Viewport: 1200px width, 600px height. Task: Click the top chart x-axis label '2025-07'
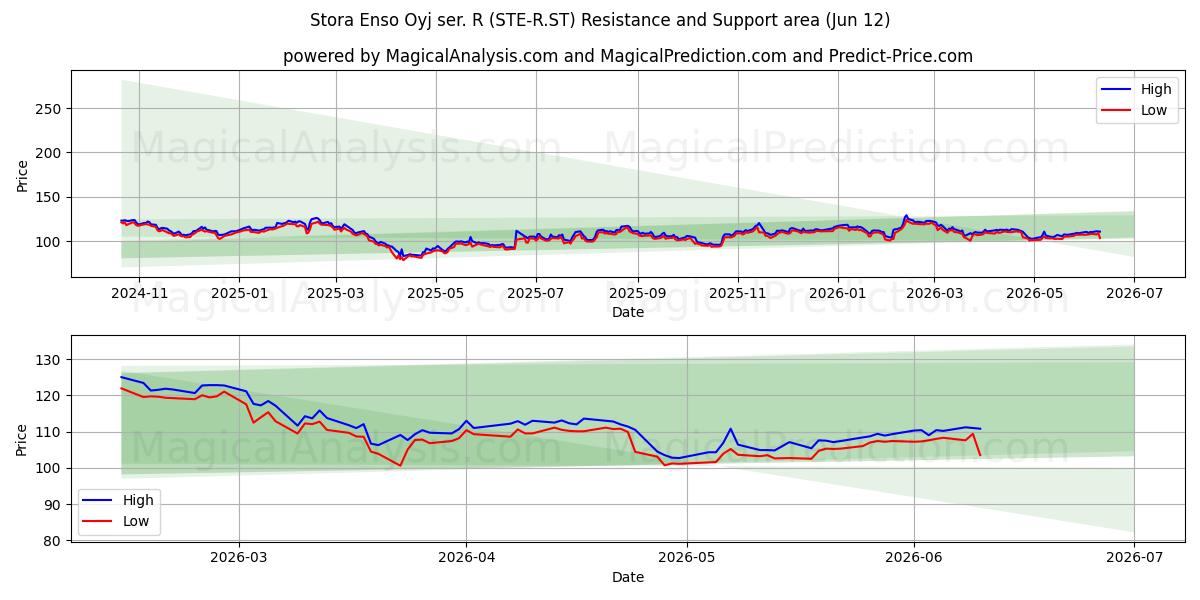click(x=535, y=293)
